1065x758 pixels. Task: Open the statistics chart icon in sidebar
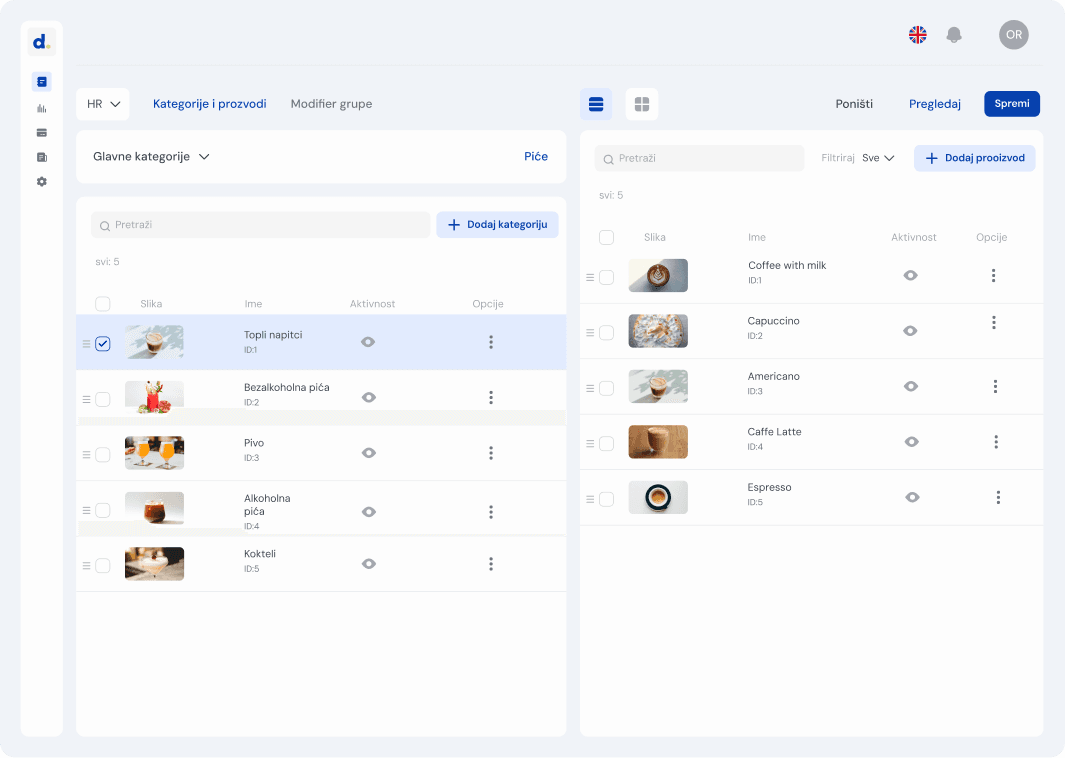coord(41,108)
